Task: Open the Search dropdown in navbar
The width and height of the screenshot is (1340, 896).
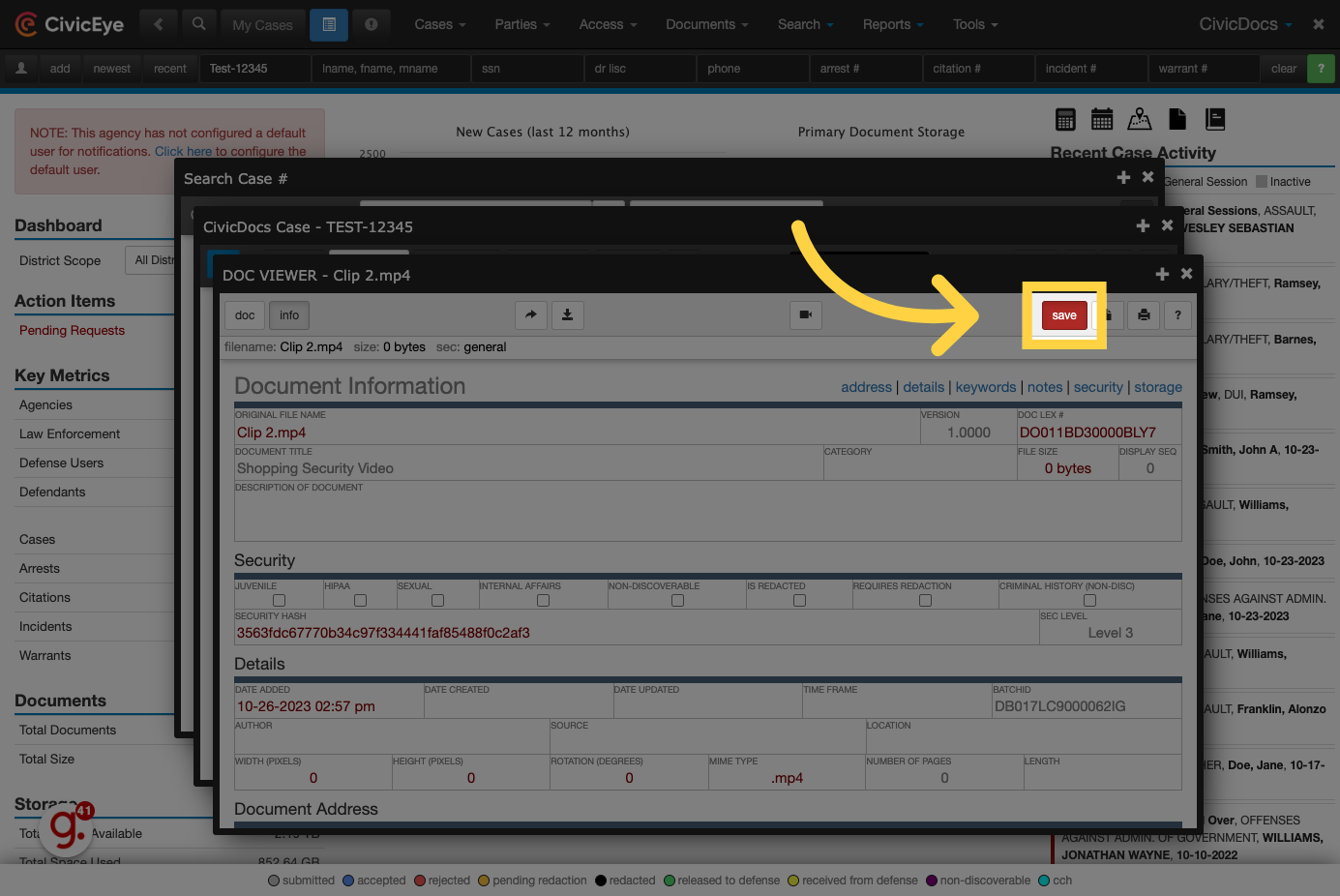Action: pos(805,24)
